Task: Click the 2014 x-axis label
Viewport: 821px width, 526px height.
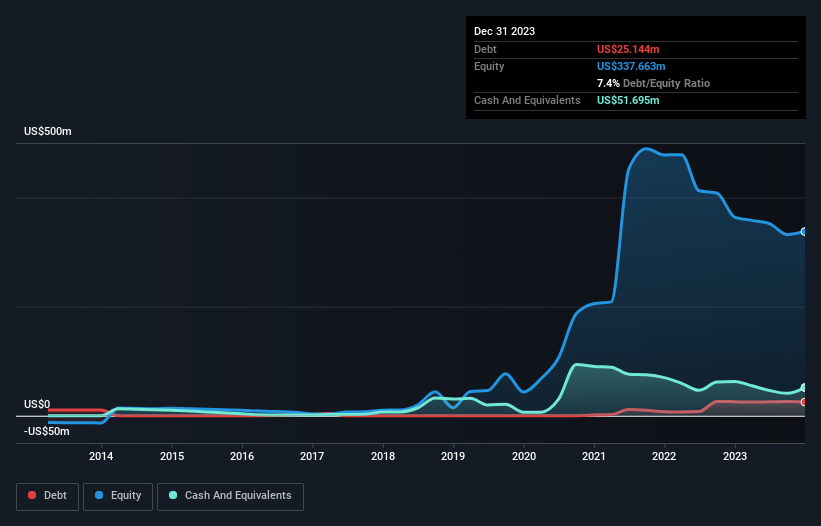Action: 101,456
